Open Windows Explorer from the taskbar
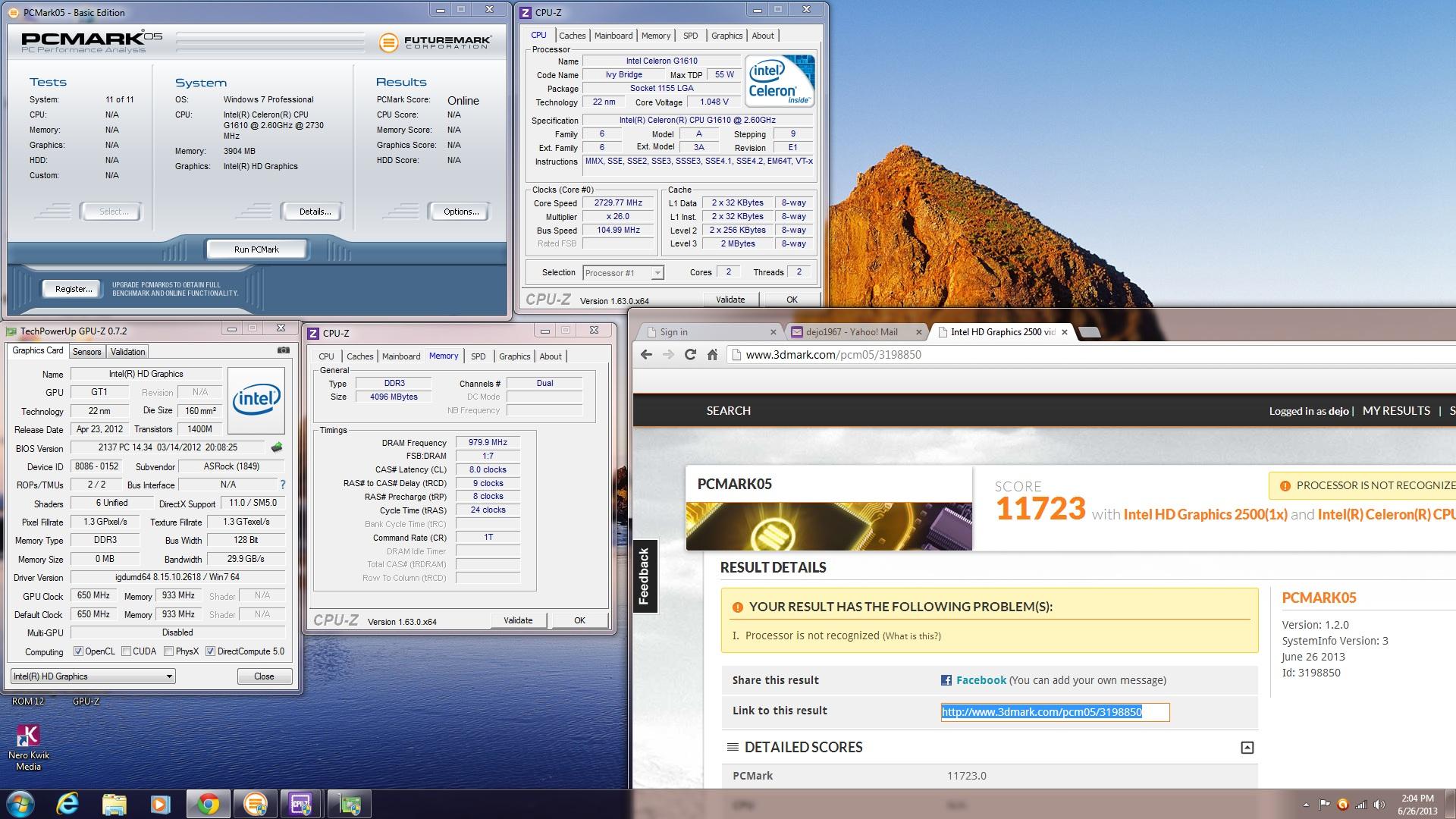1456x819 pixels. click(115, 804)
